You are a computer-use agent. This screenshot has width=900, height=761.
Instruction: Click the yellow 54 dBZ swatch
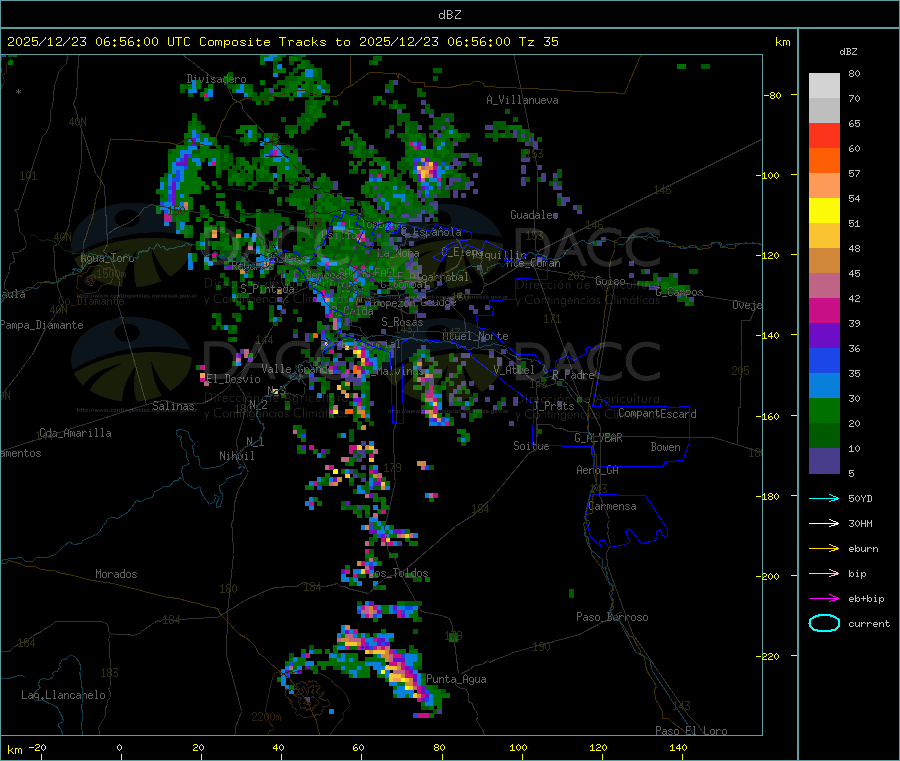(824, 211)
